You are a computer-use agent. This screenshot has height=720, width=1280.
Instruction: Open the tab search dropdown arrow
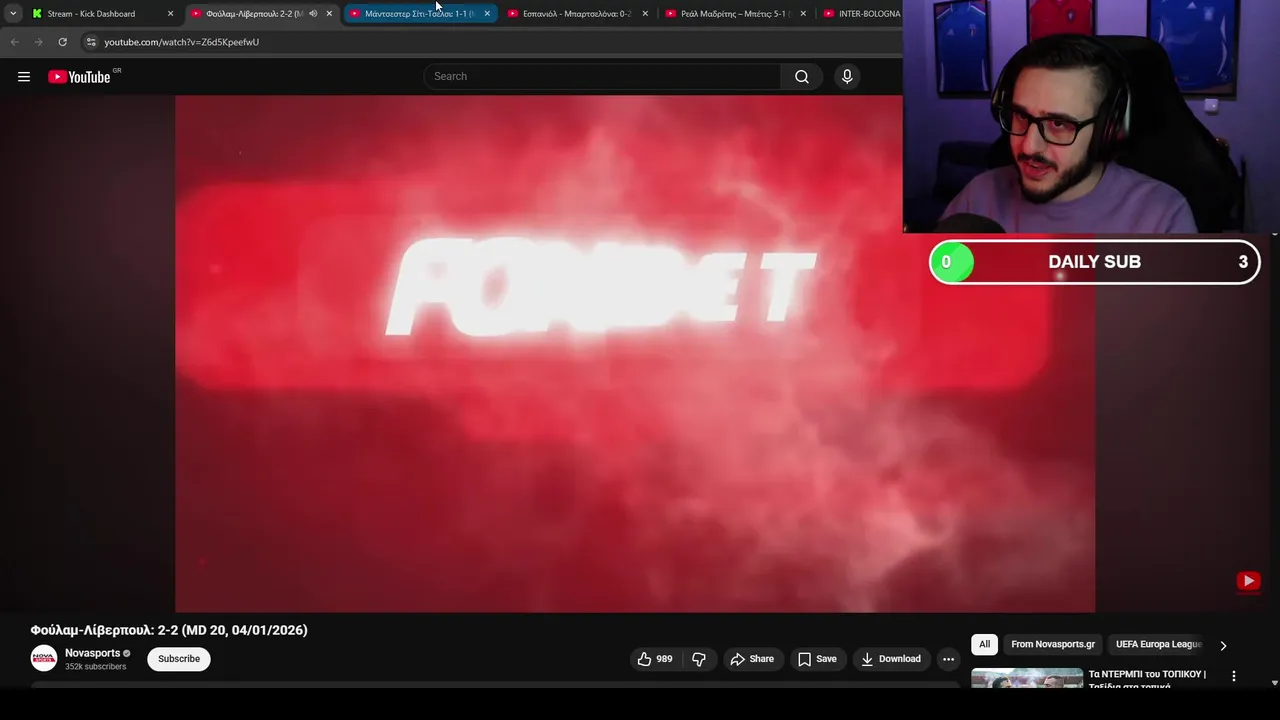tap(12, 14)
